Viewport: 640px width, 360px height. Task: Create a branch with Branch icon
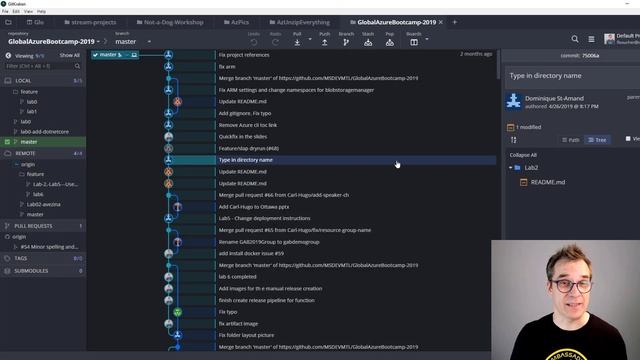(x=346, y=42)
